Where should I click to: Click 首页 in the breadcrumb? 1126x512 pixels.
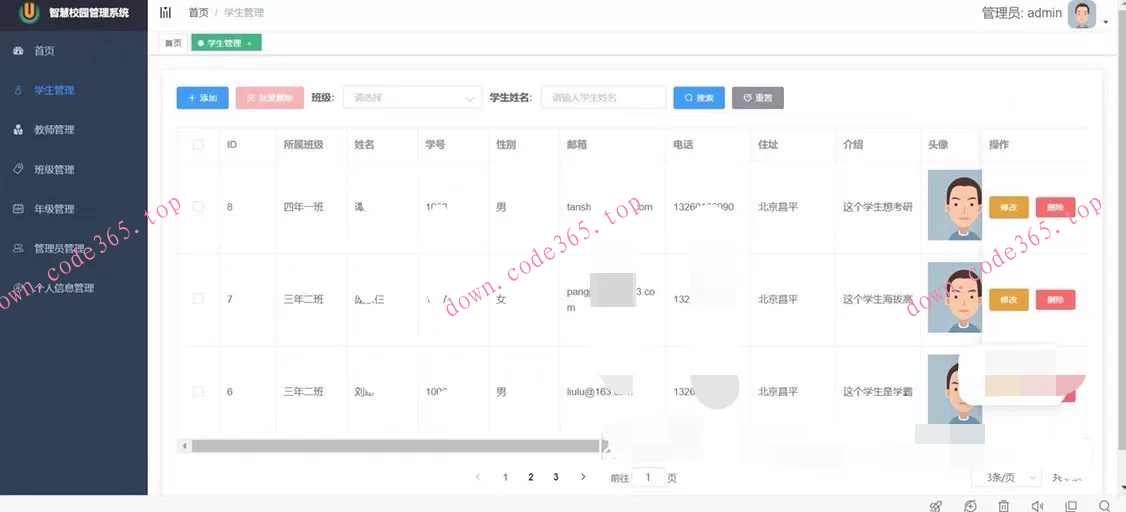[x=198, y=13]
